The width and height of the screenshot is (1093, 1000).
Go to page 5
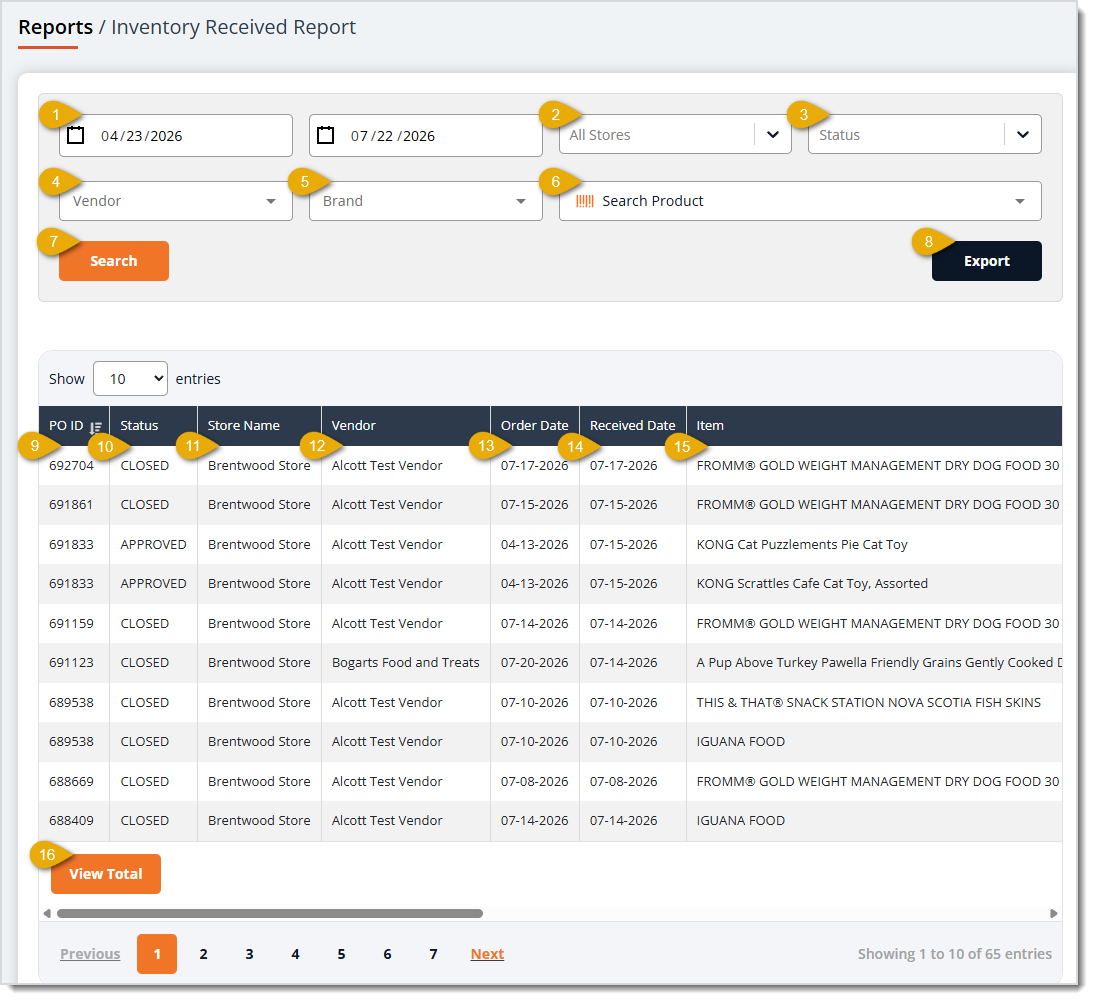tap(342, 954)
